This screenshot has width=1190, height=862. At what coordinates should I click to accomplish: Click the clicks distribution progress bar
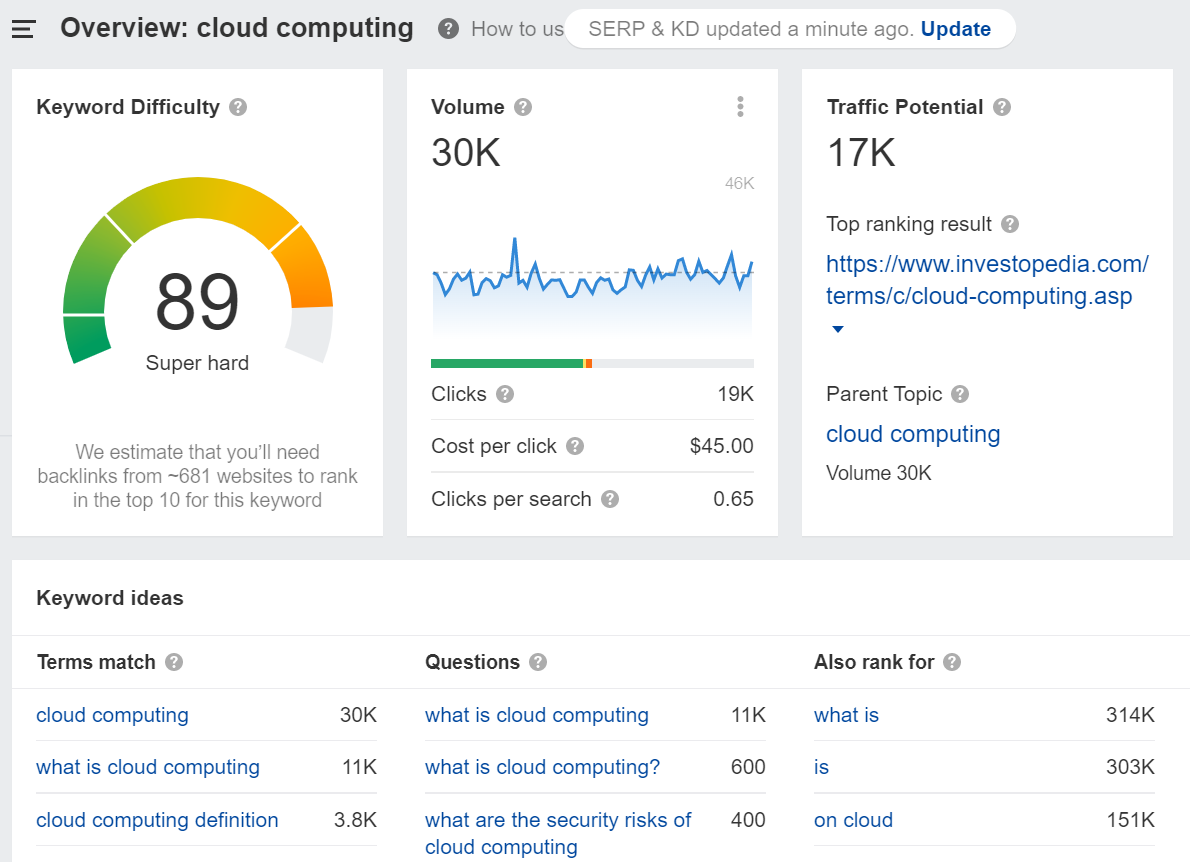(592, 364)
